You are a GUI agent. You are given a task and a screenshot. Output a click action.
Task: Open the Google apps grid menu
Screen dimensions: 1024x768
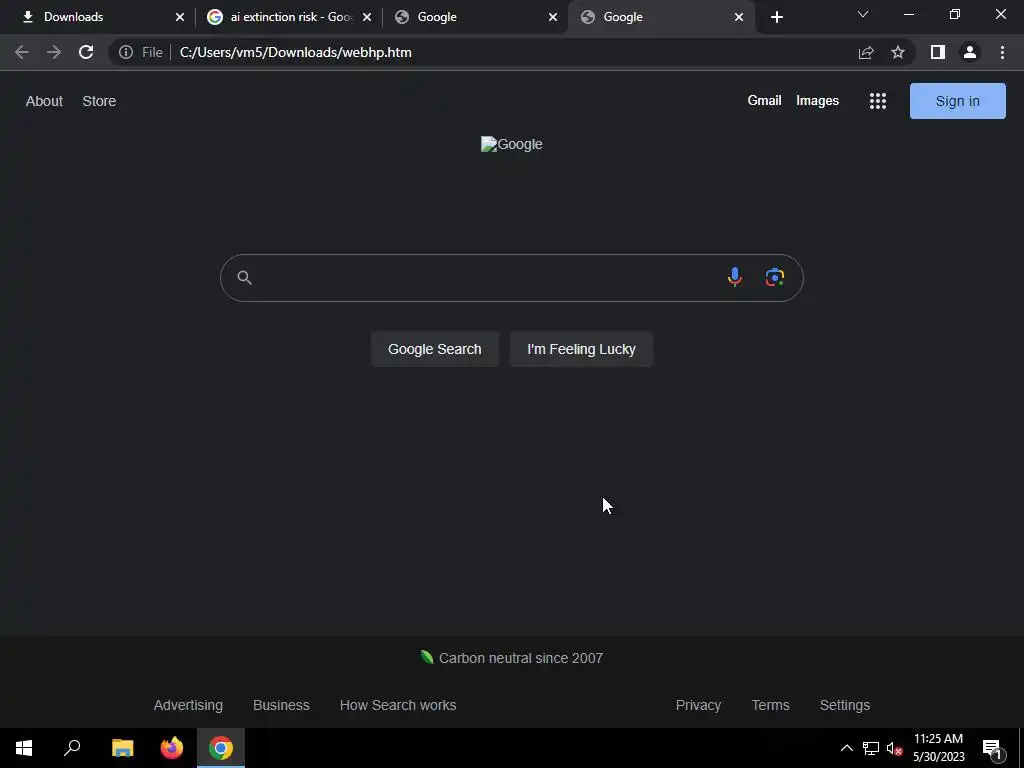pyautogui.click(x=878, y=101)
